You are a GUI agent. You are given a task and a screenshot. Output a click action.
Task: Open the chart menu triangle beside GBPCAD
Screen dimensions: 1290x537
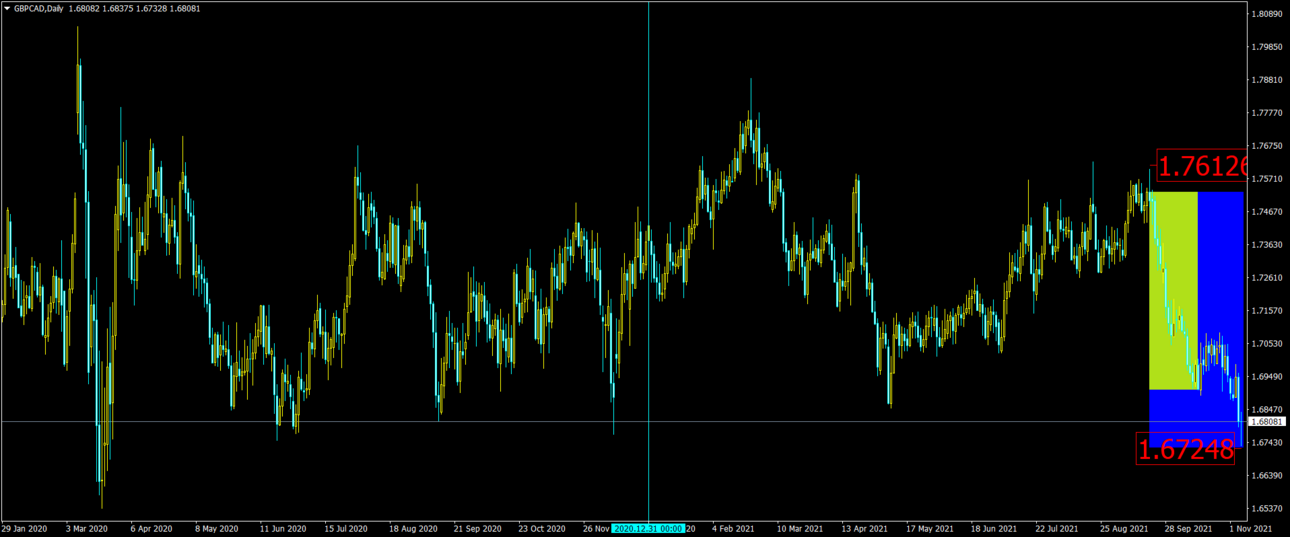tap(6, 8)
